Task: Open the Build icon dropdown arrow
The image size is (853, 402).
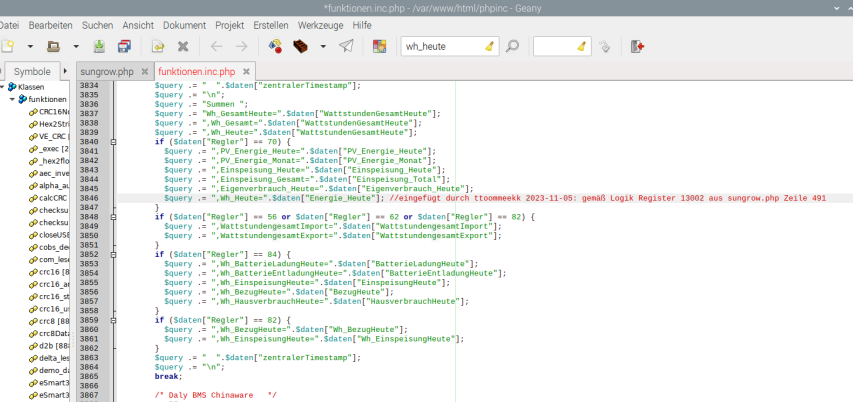Action: pos(322,46)
